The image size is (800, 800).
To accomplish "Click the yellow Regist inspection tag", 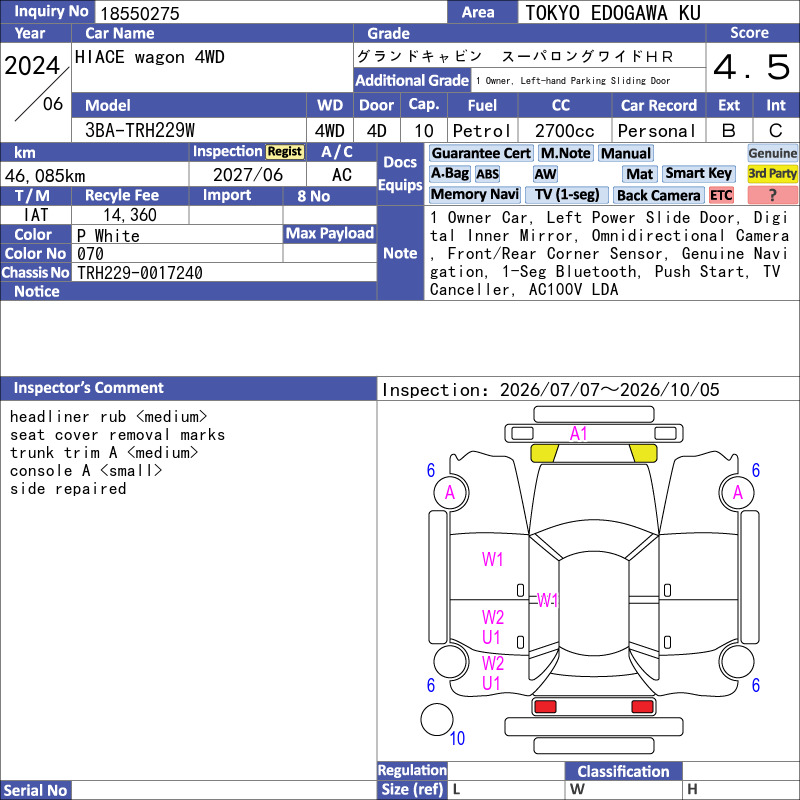I will pyautogui.click(x=285, y=152).
